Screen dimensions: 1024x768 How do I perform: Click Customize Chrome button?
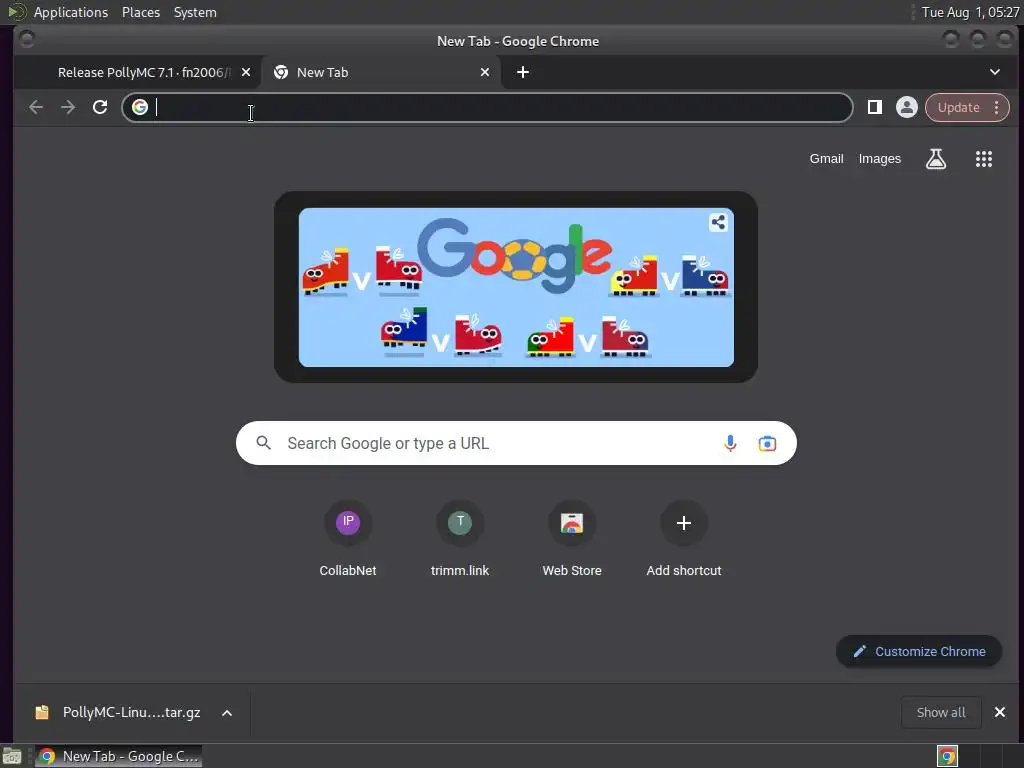(919, 652)
